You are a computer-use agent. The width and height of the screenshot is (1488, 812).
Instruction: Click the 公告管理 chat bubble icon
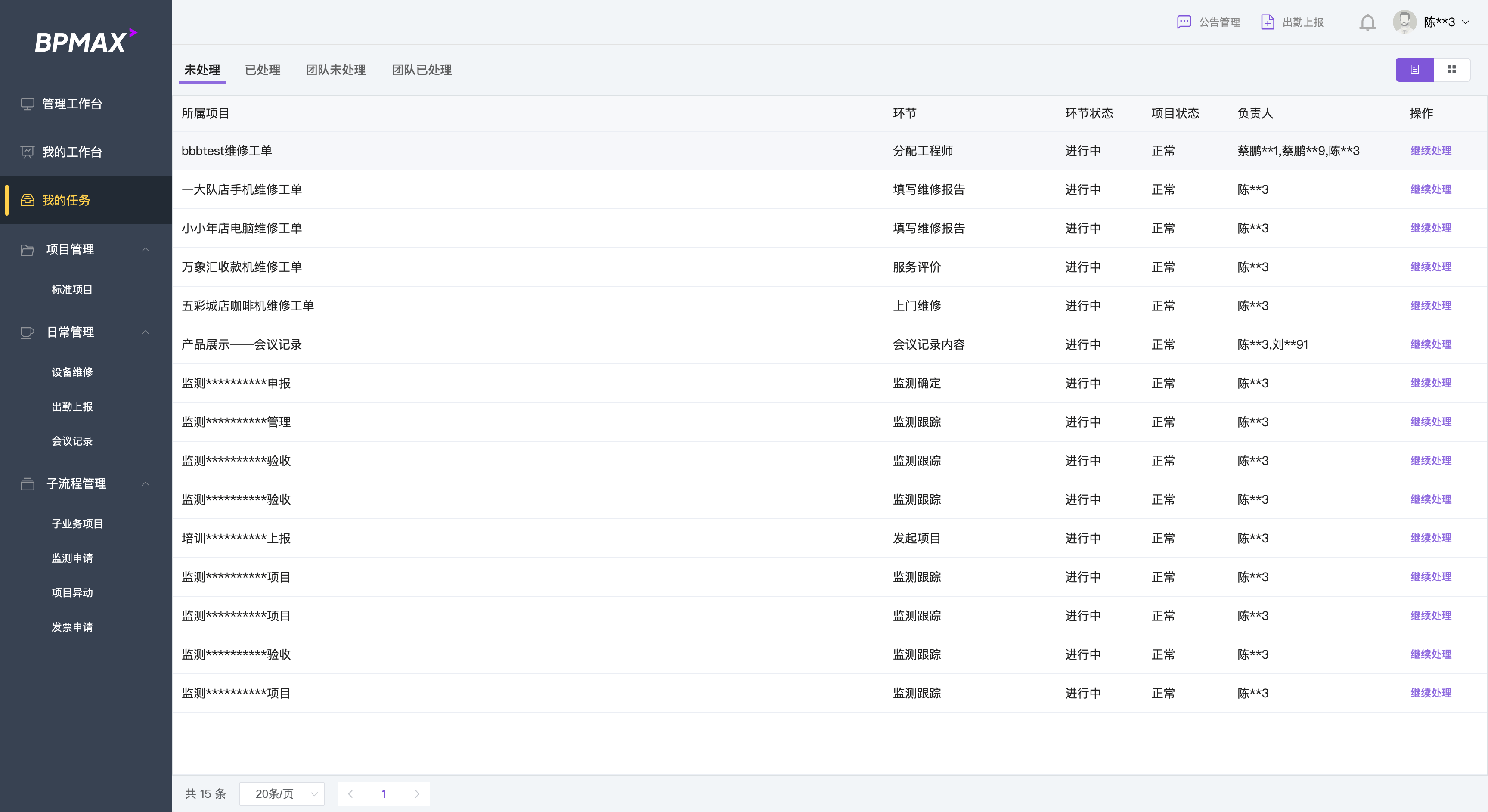(x=1184, y=22)
